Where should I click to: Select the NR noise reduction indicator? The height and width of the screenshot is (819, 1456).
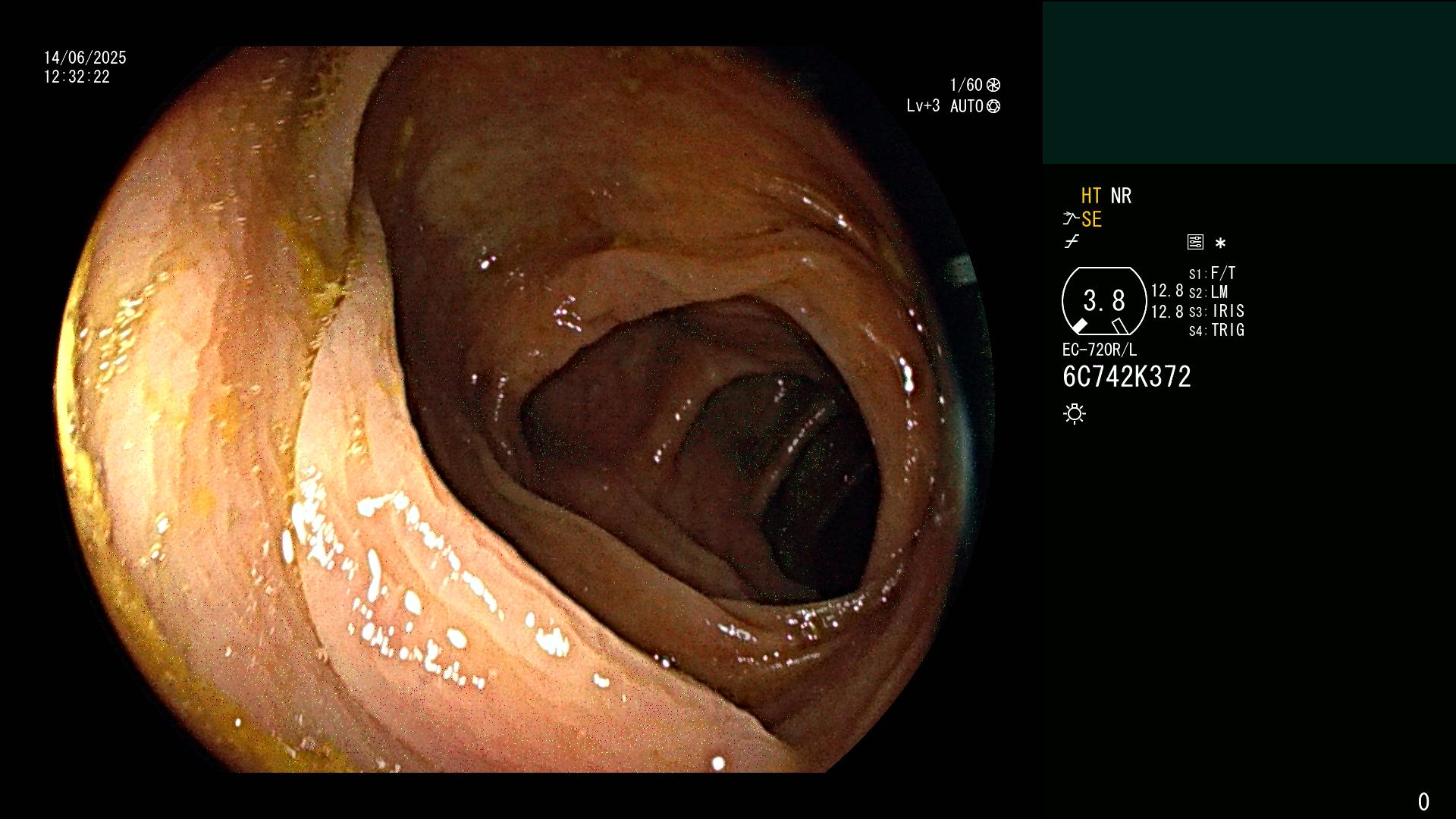coord(1121,196)
